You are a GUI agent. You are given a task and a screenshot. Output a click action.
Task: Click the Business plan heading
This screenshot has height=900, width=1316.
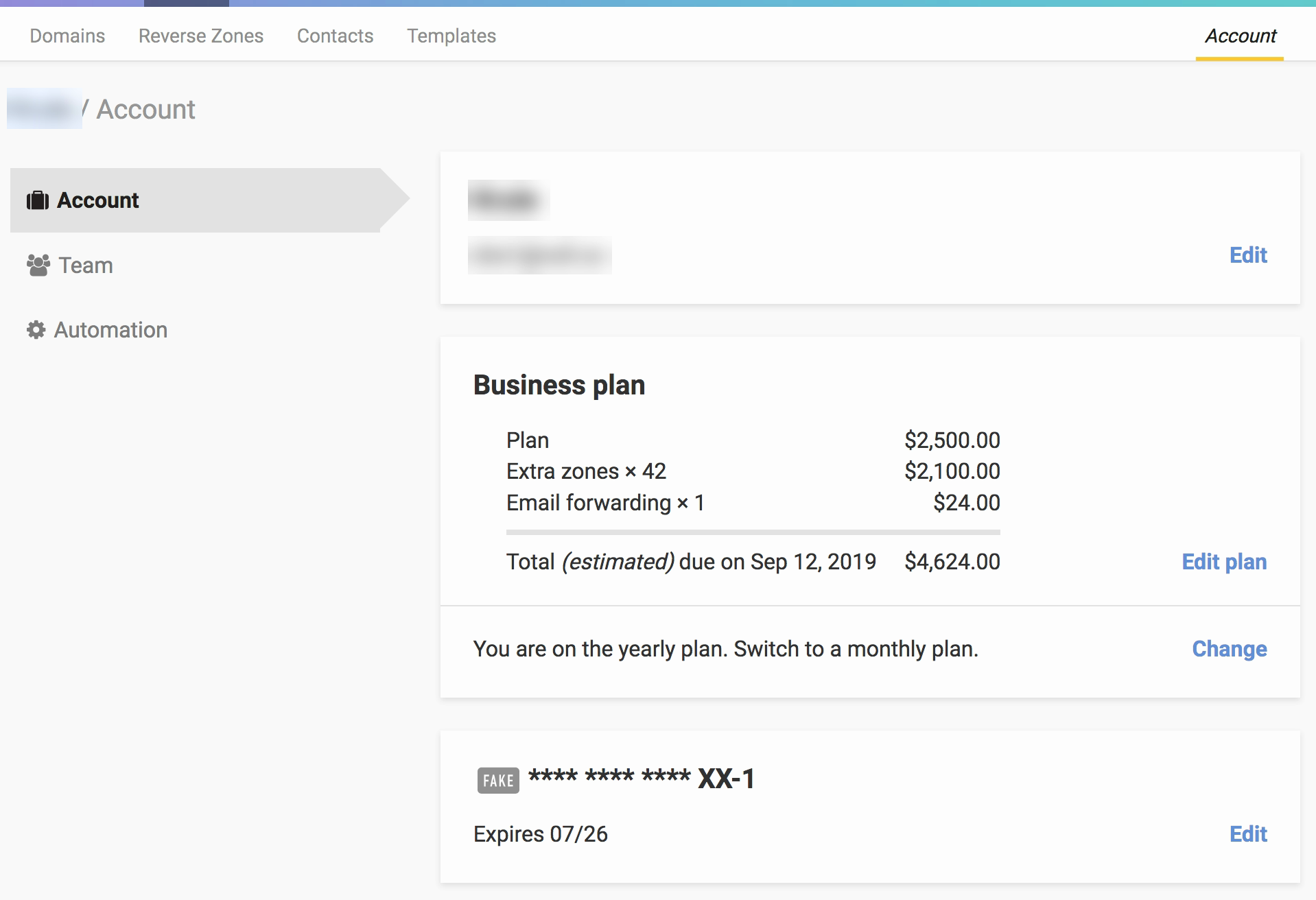coord(559,385)
